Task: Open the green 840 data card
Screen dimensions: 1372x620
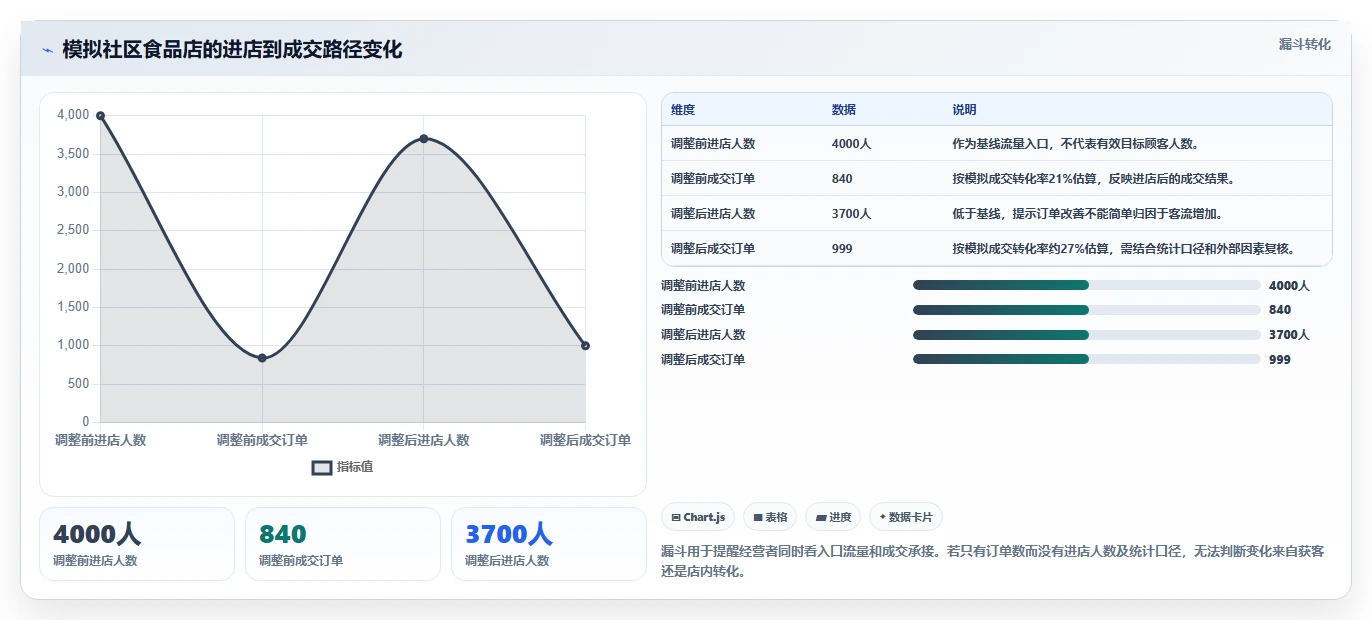Action: point(343,544)
